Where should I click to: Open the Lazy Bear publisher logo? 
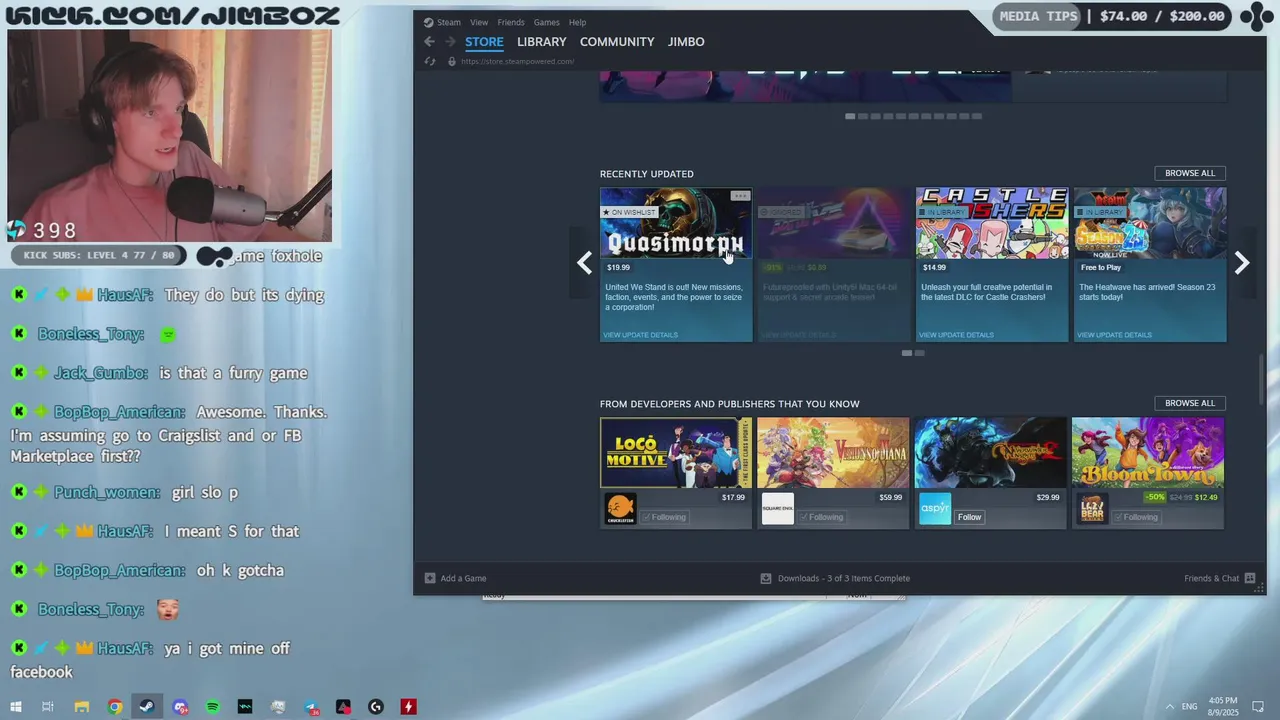(x=1092, y=509)
